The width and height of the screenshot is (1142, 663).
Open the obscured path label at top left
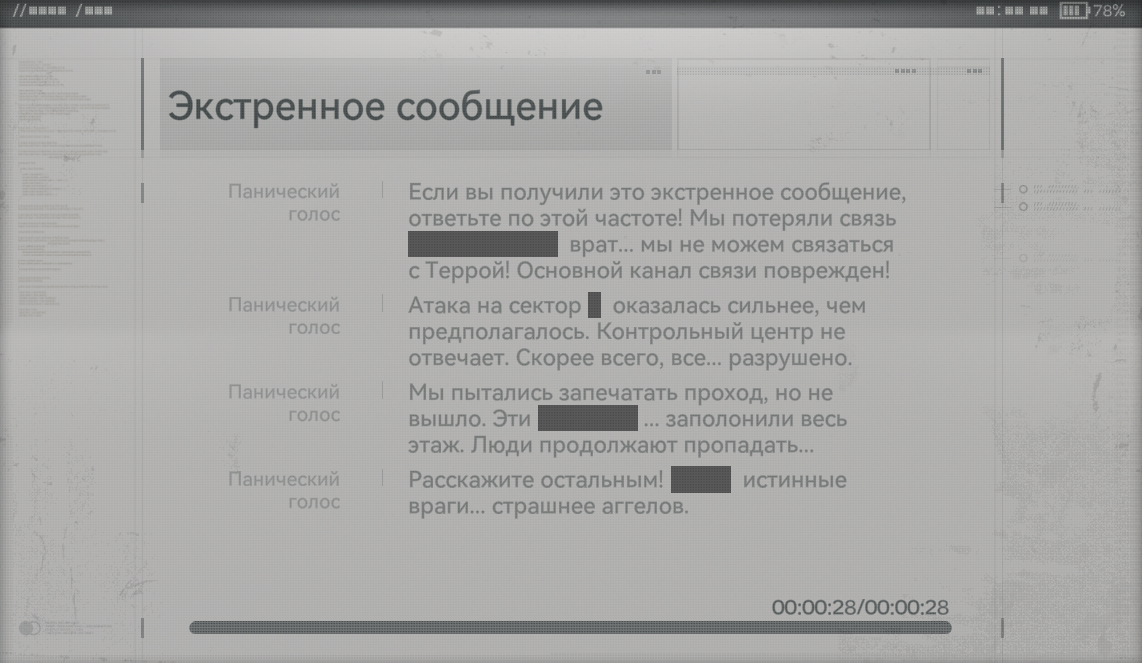(62, 11)
